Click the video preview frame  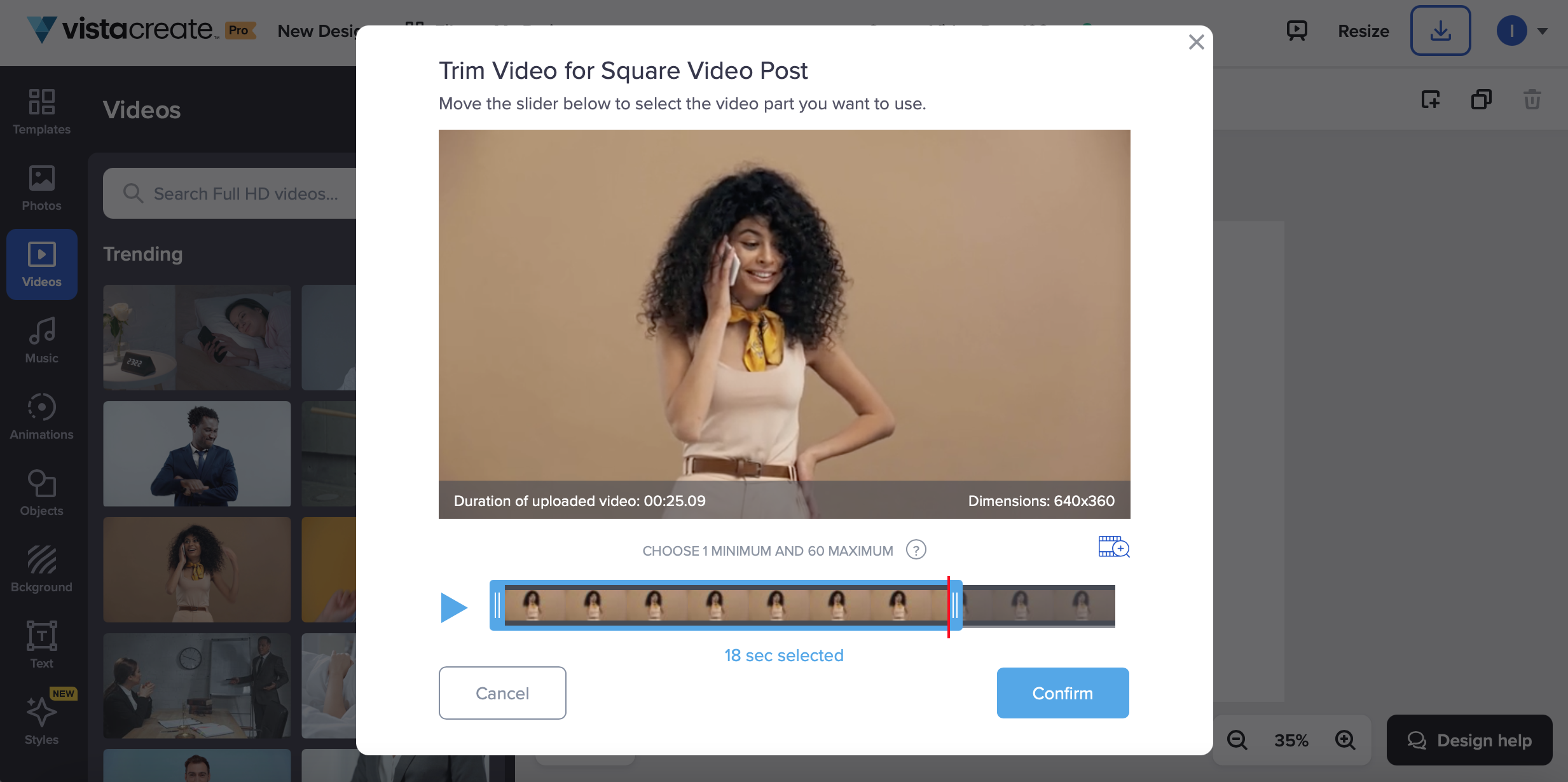tap(785, 324)
